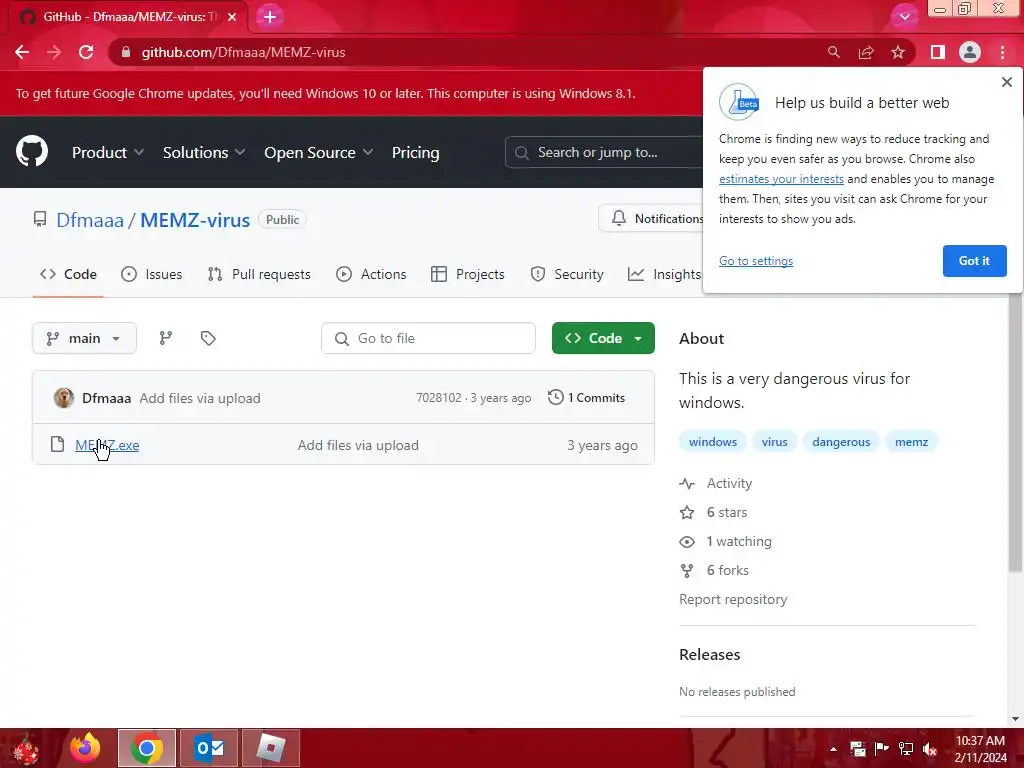Click the muted volume tray icon
This screenshot has height=768, width=1024.
click(930, 749)
